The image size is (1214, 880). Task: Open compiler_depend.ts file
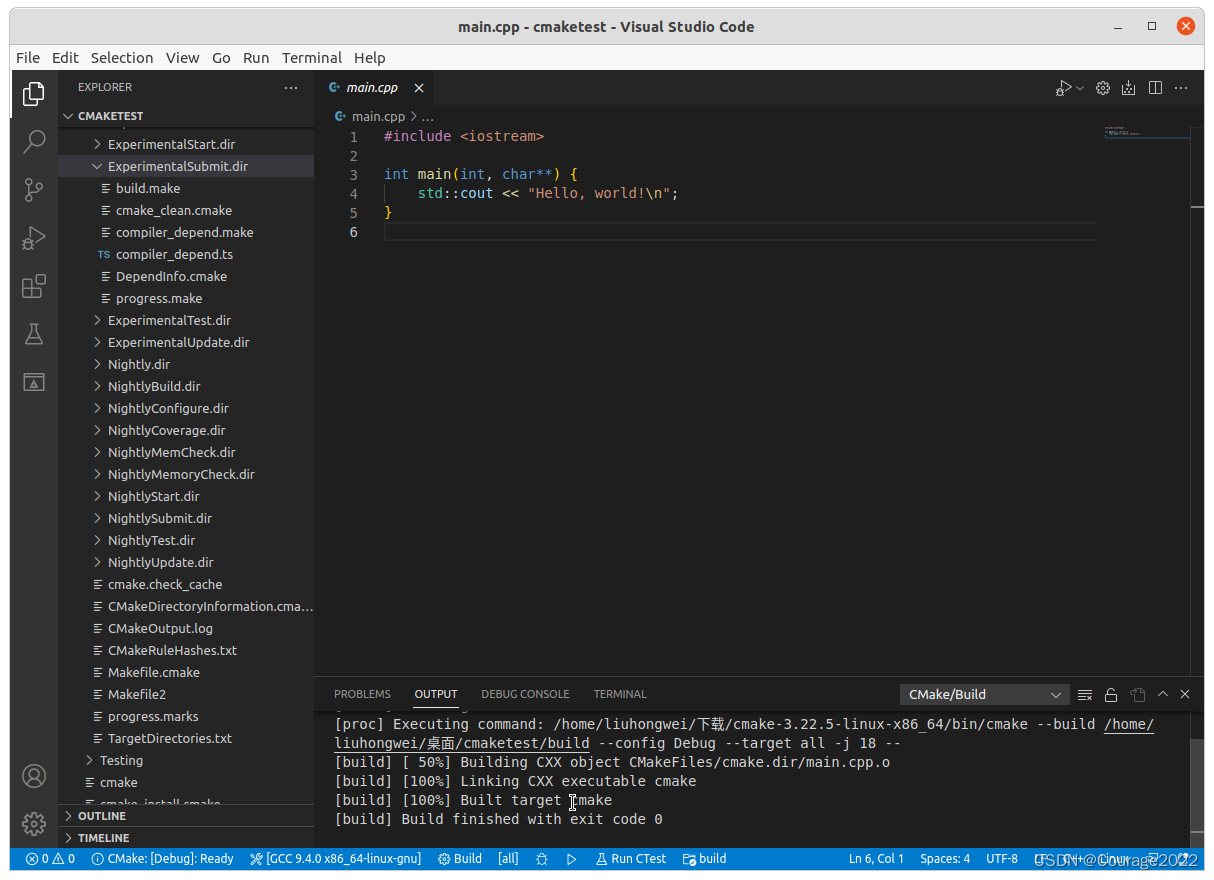(x=186, y=255)
